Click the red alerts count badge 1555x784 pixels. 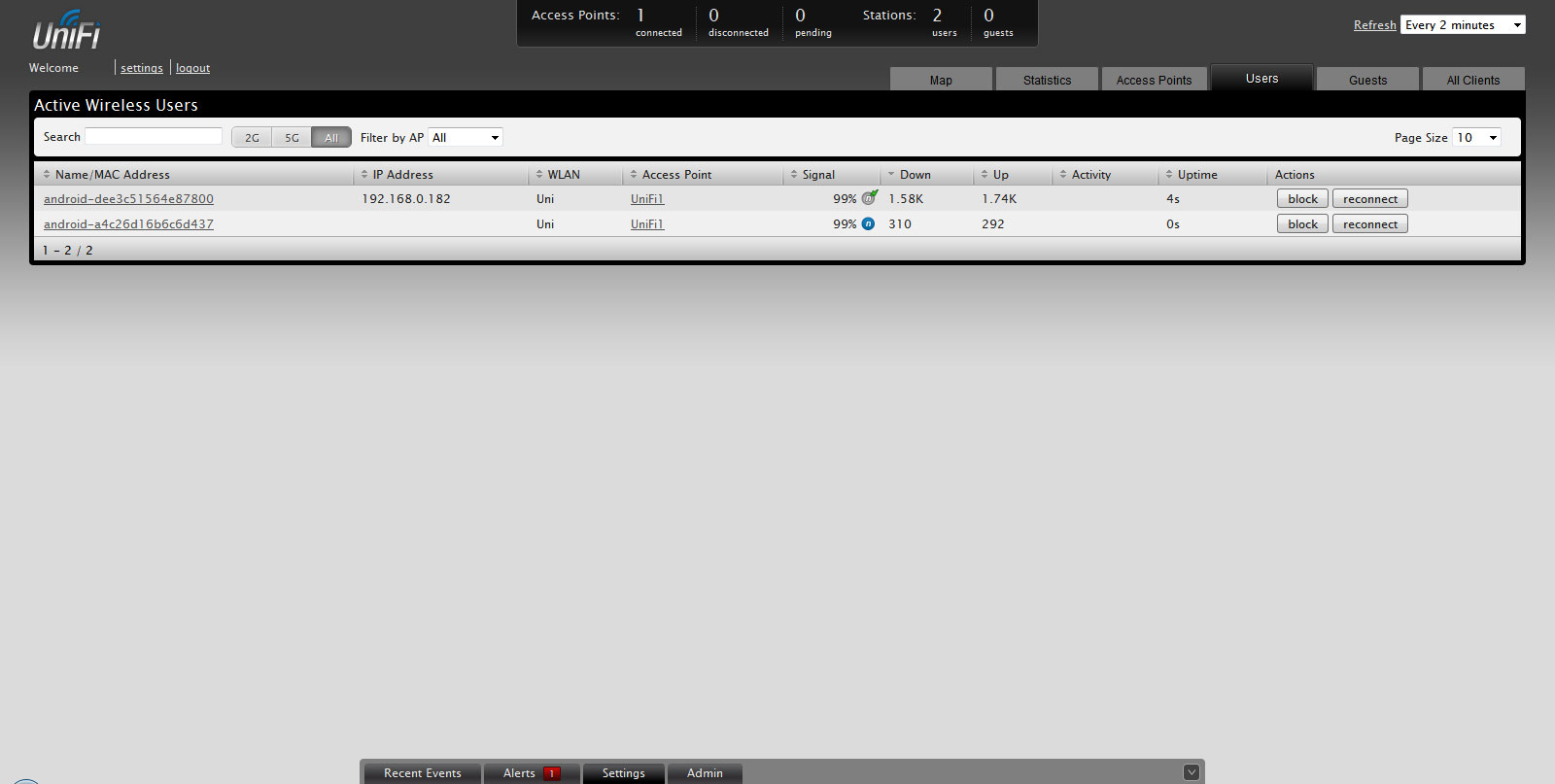coord(551,773)
